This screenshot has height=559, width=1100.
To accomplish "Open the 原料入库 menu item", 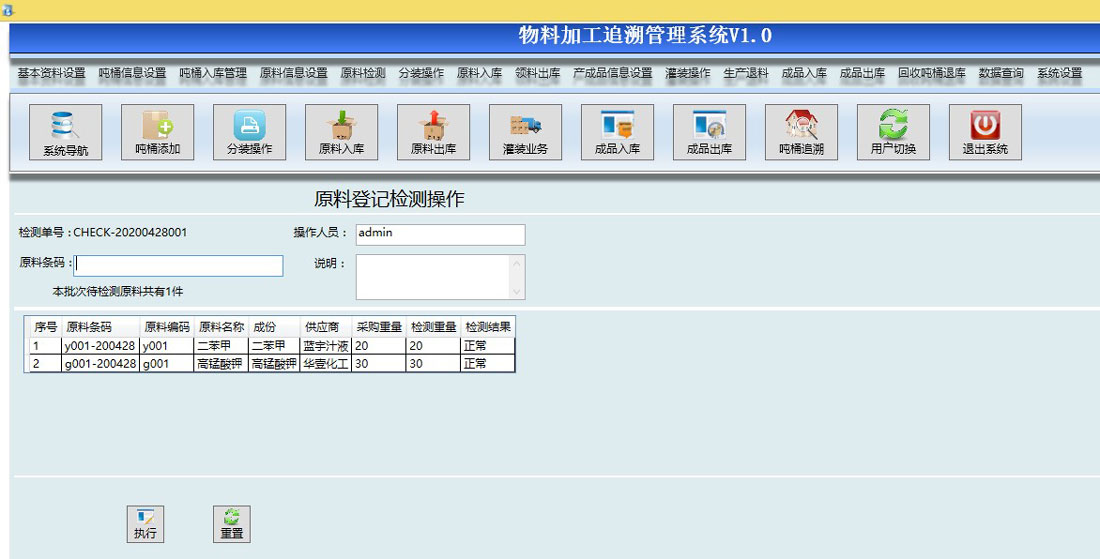I will click(479, 73).
